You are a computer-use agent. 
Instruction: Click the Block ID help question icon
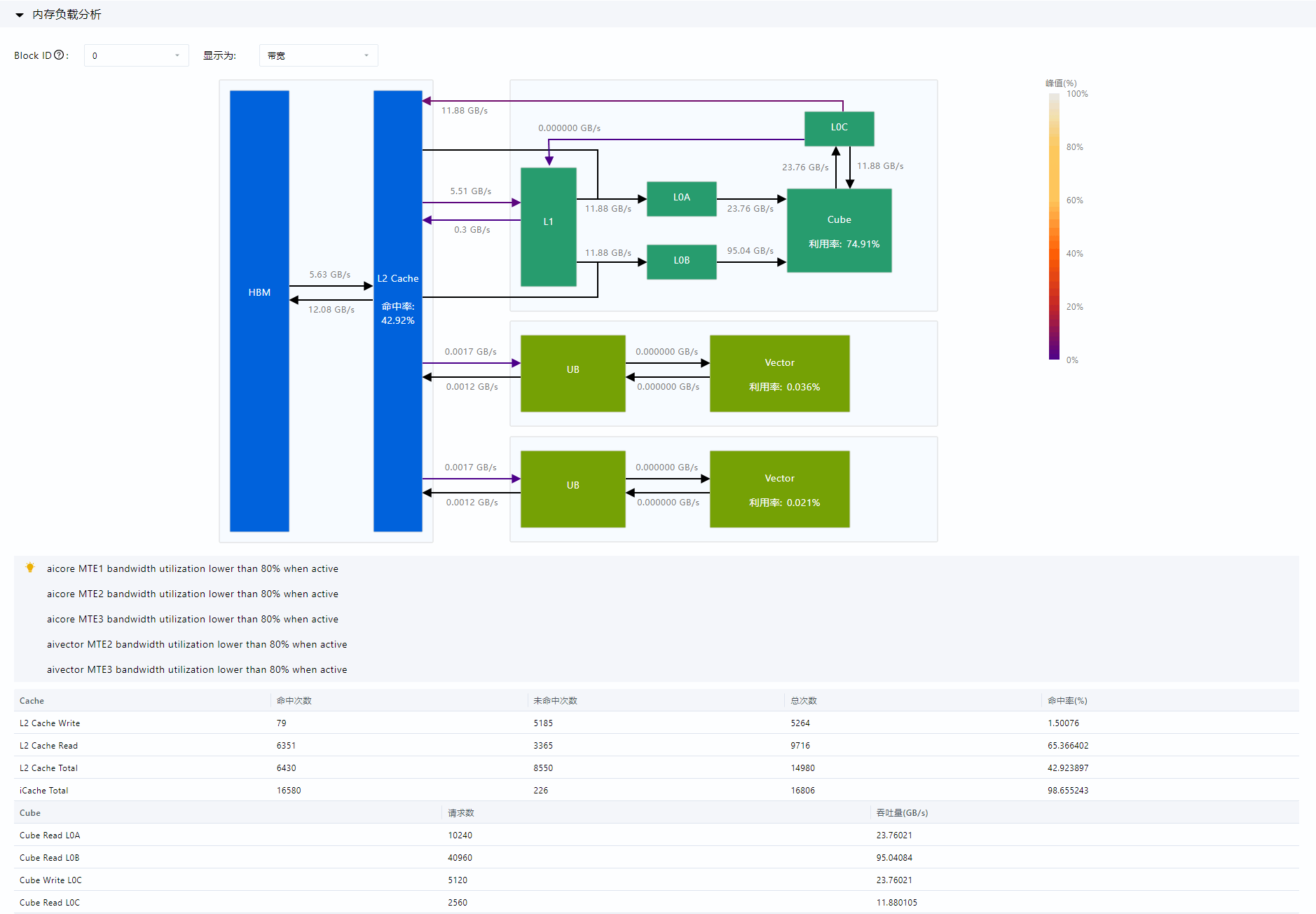(59, 55)
